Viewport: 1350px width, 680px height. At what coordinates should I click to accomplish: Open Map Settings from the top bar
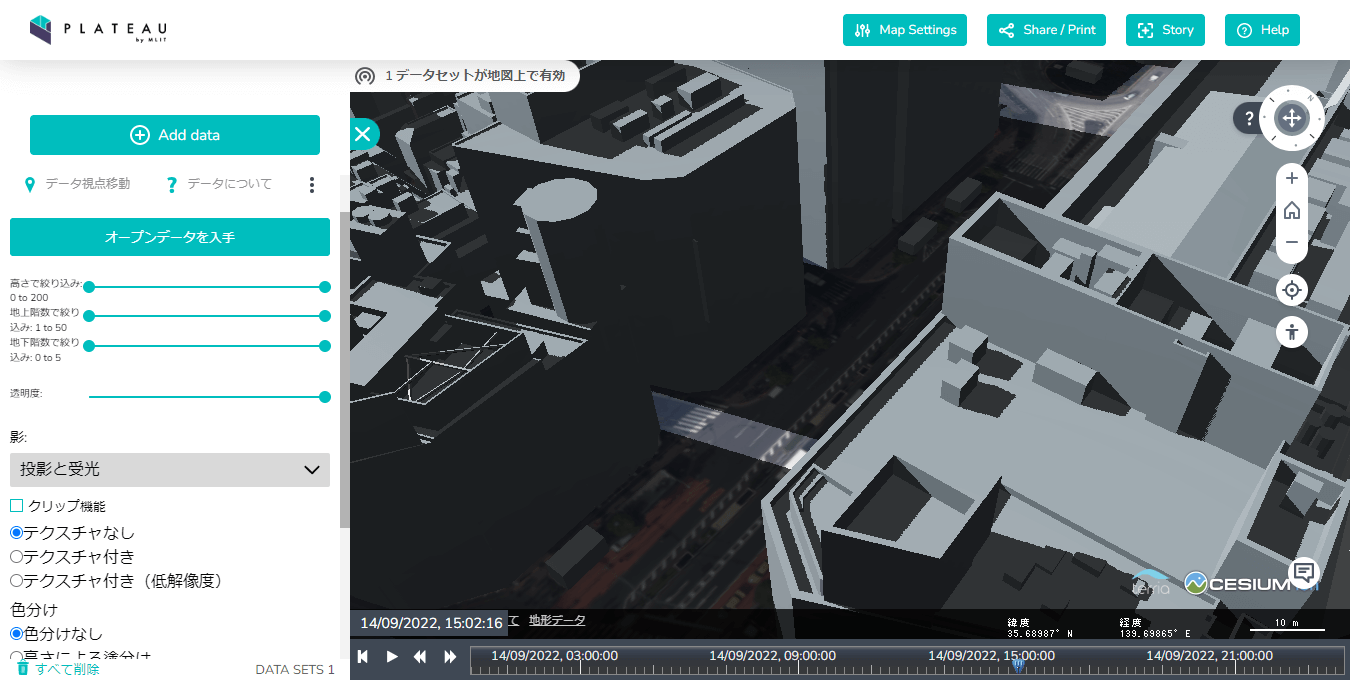pos(904,29)
